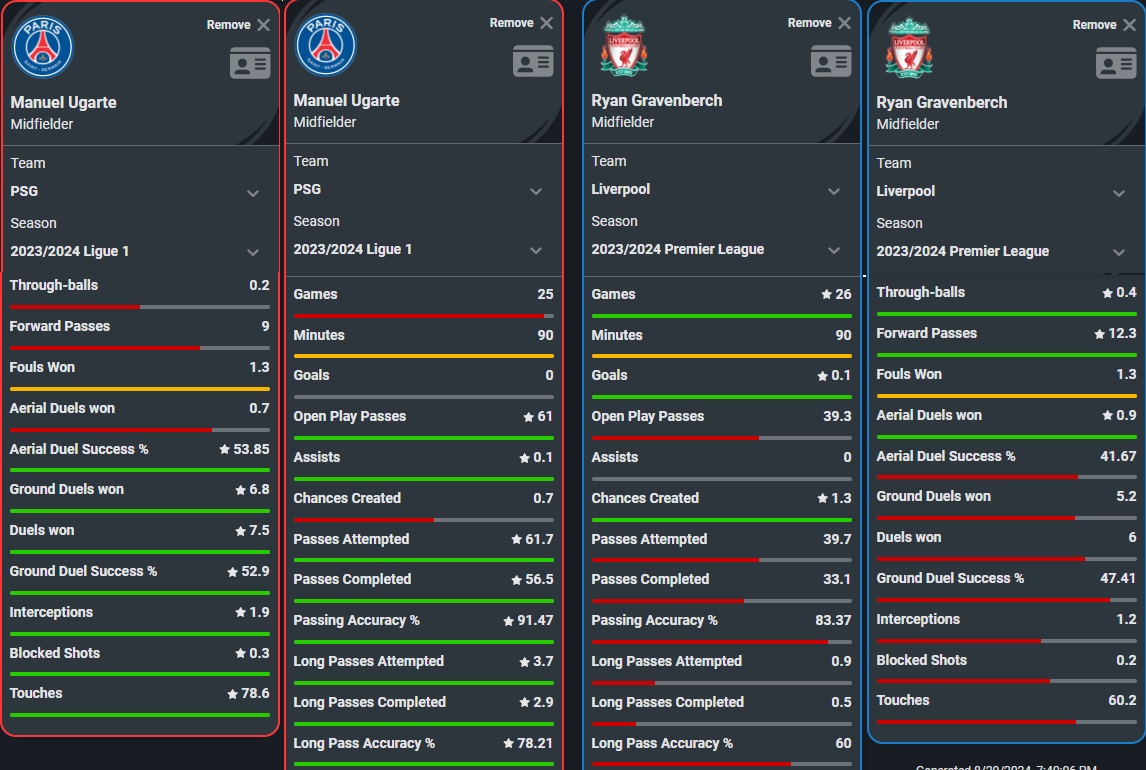Remove the third panel's Ryan Gravenberch card
This screenshot has height=770, width=1146.
[819, 23]
